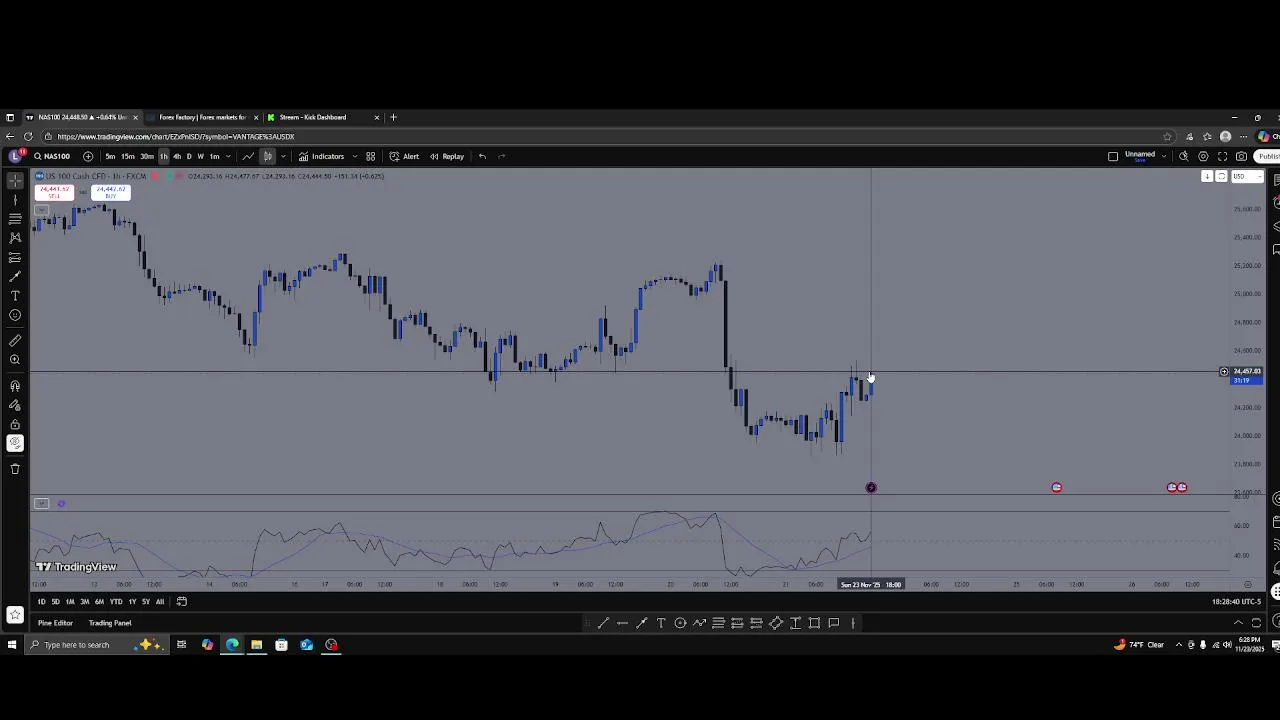Click the line chart style icon
This screenshot has height=720, width=1280.
(x=248, y=156)
